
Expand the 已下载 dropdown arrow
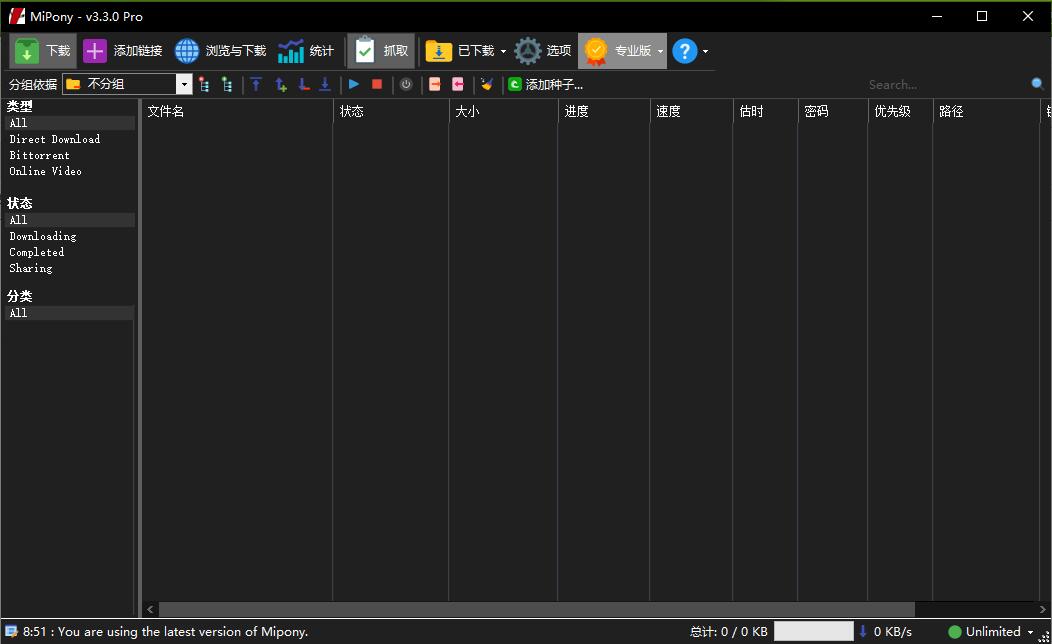click(x=503, y=52)
